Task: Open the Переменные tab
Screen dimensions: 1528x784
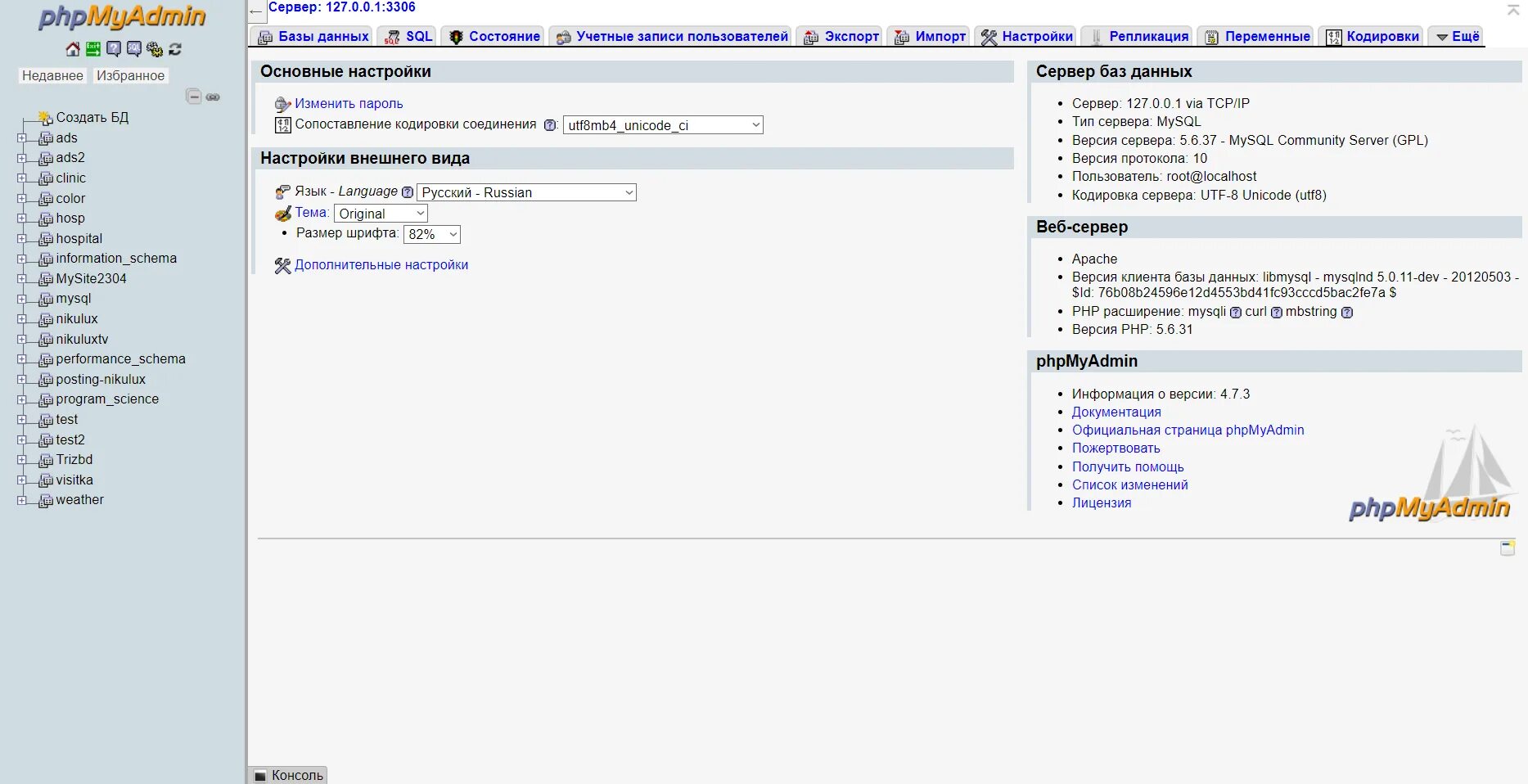Action: (x=1256, y=36)
